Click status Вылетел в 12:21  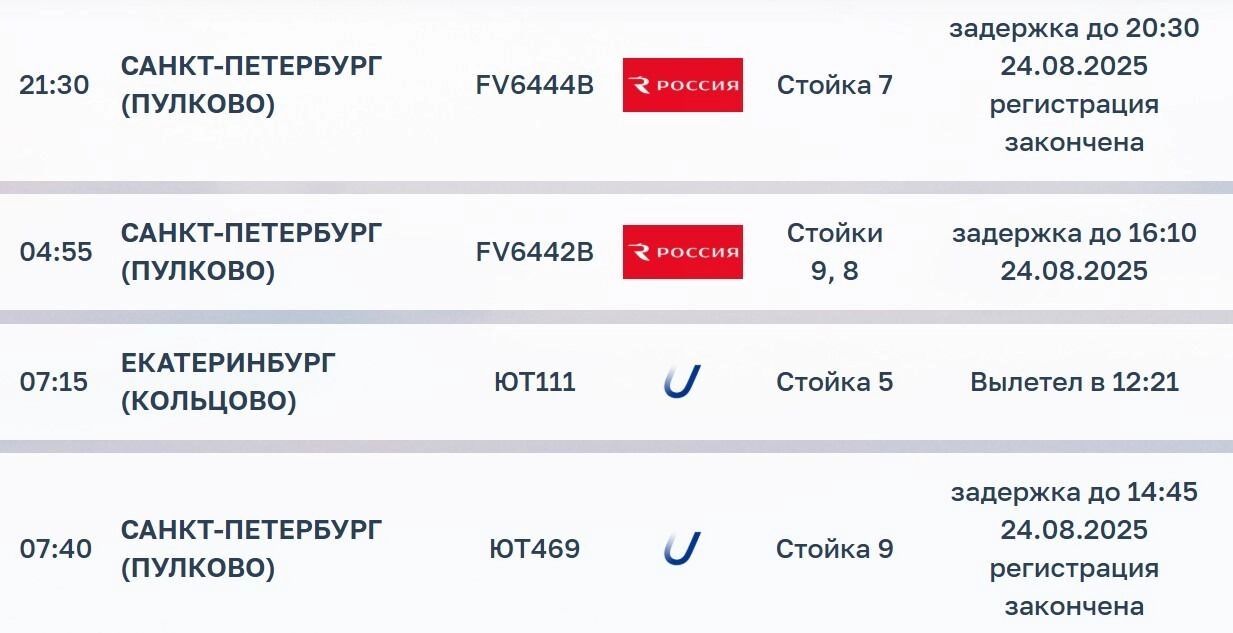coord(1074,382)
